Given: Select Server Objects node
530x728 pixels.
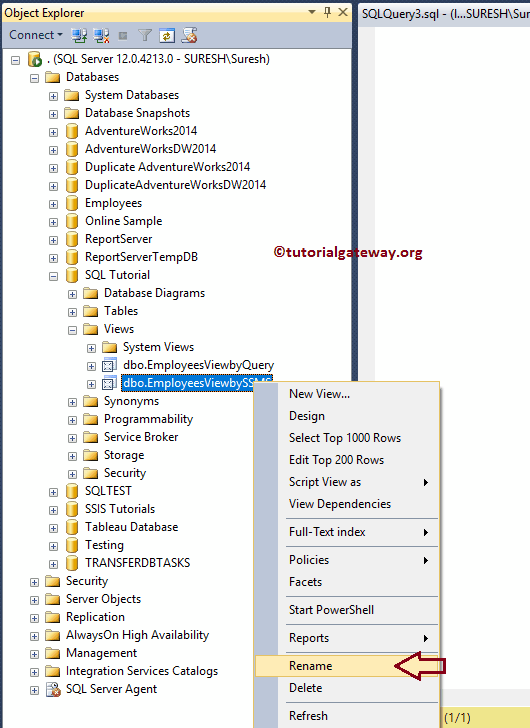Looking at the screenshot, I should (103, 599).
